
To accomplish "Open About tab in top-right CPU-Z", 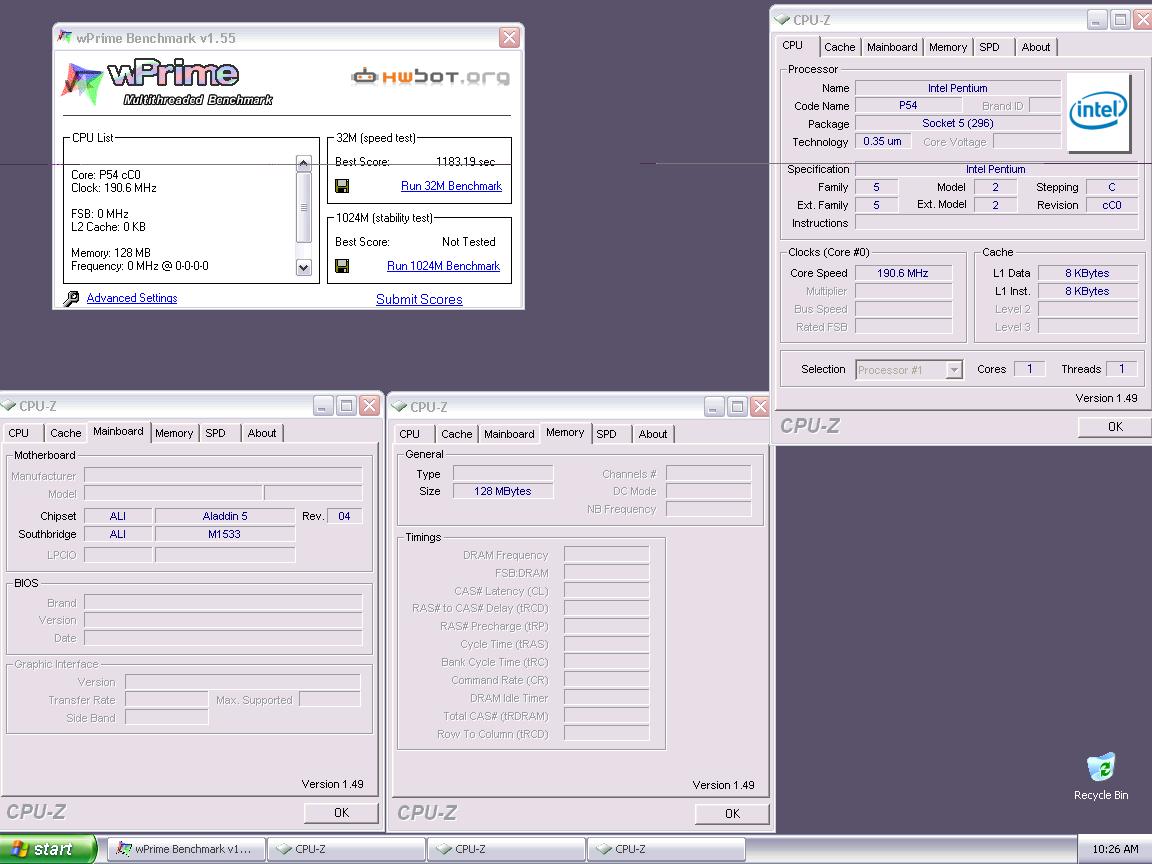I will (1035, 47).
